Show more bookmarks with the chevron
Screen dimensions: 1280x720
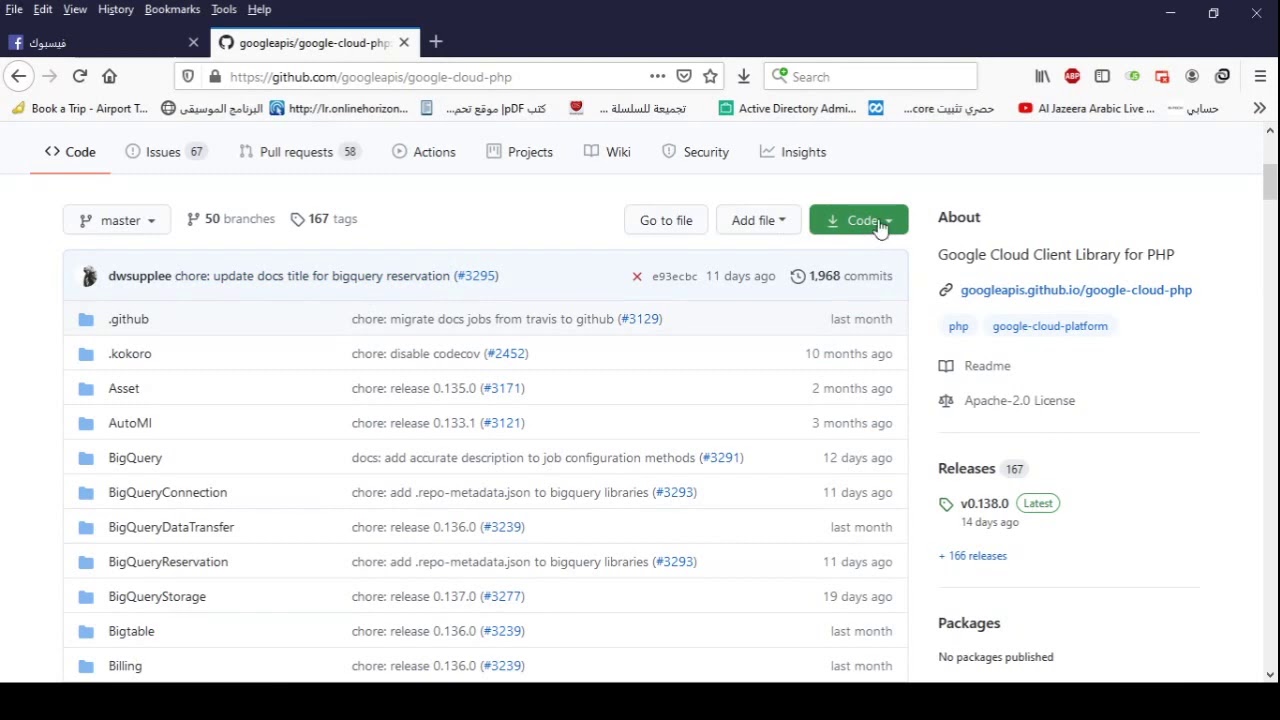1259,108
